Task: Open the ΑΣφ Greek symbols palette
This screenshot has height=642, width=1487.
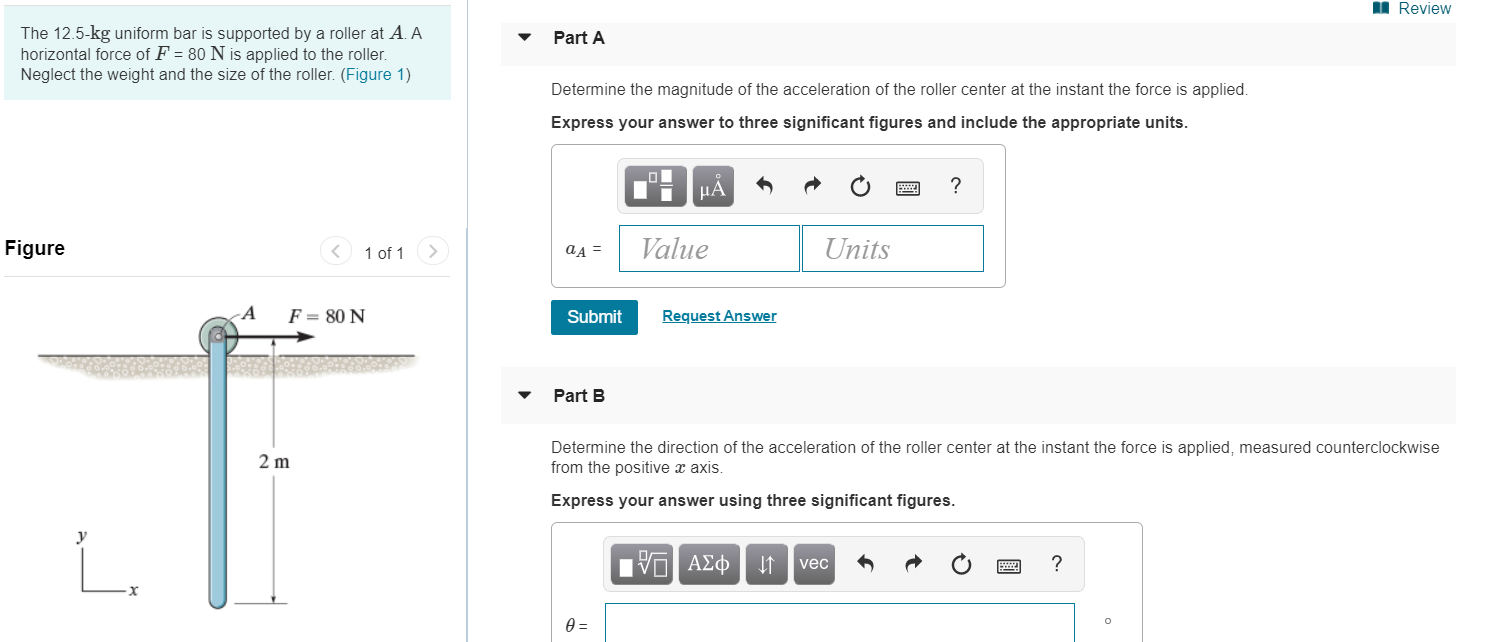Action: coord(709,563)
